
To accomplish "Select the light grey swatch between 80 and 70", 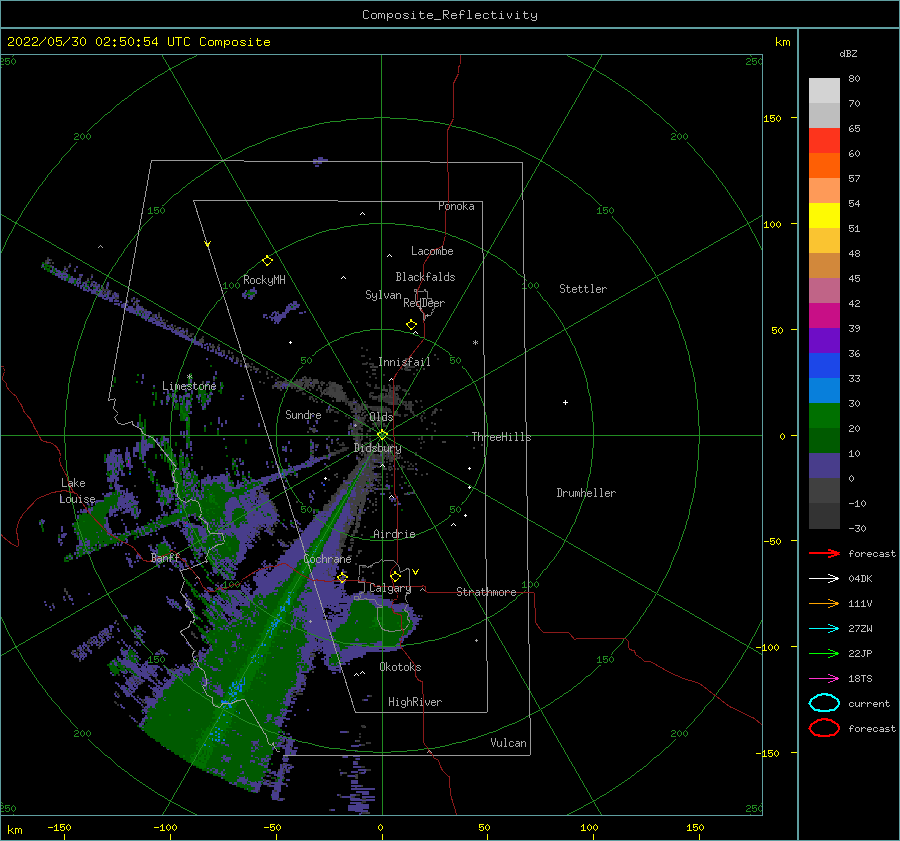I will click(x=824, y=91).
